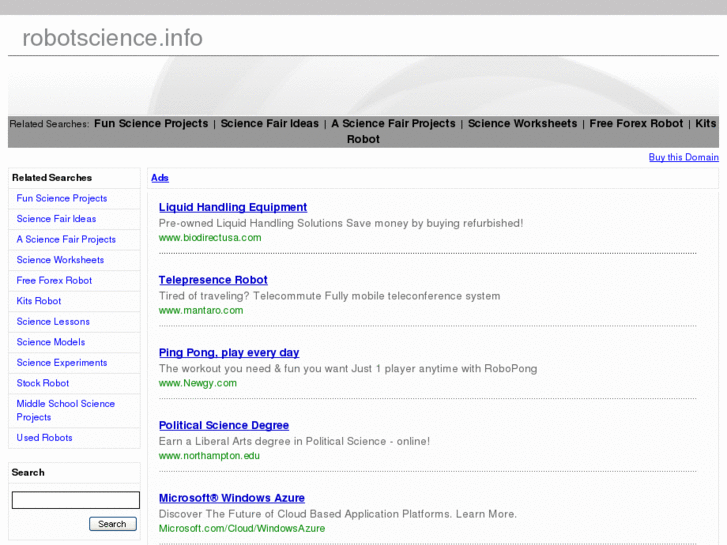
Task: Click the Ping Pong, play every day ad
Action: (x=229, y=353)
